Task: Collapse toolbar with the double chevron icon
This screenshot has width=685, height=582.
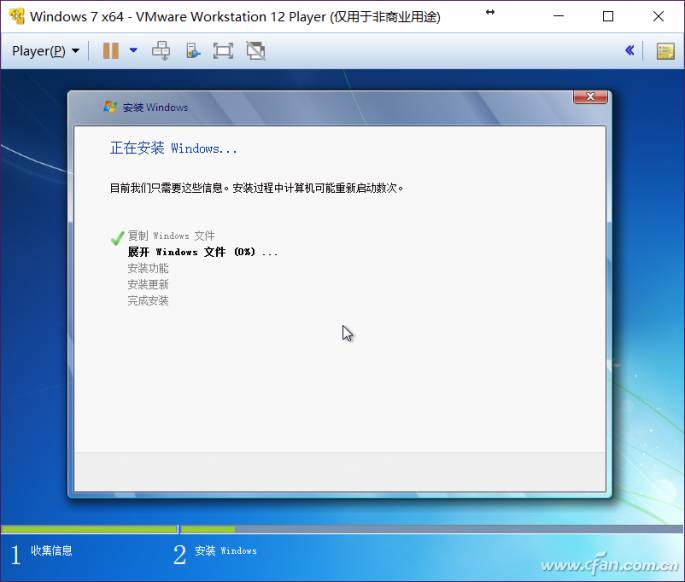Action: tap(630, 51)
